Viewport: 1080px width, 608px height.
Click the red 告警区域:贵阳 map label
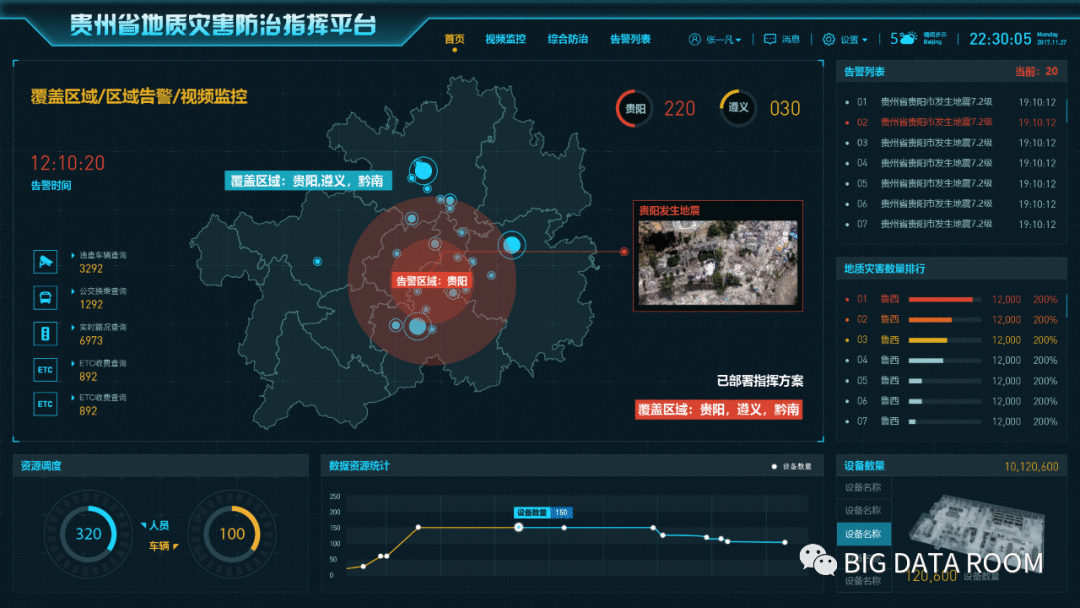tap(432, 281)
